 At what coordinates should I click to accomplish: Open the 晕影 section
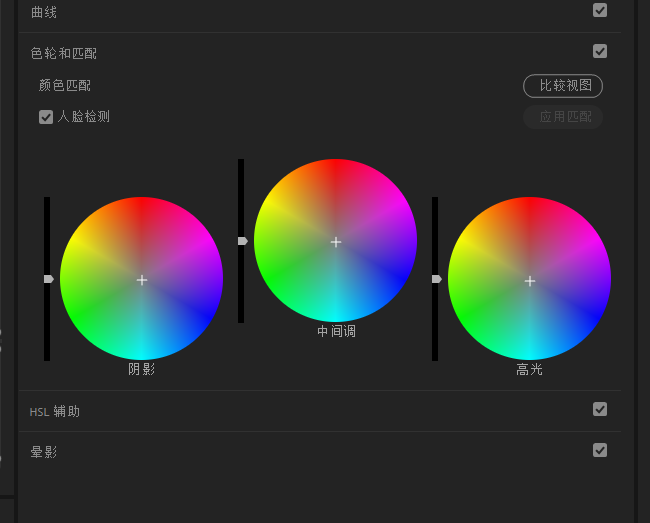[44, 452]
